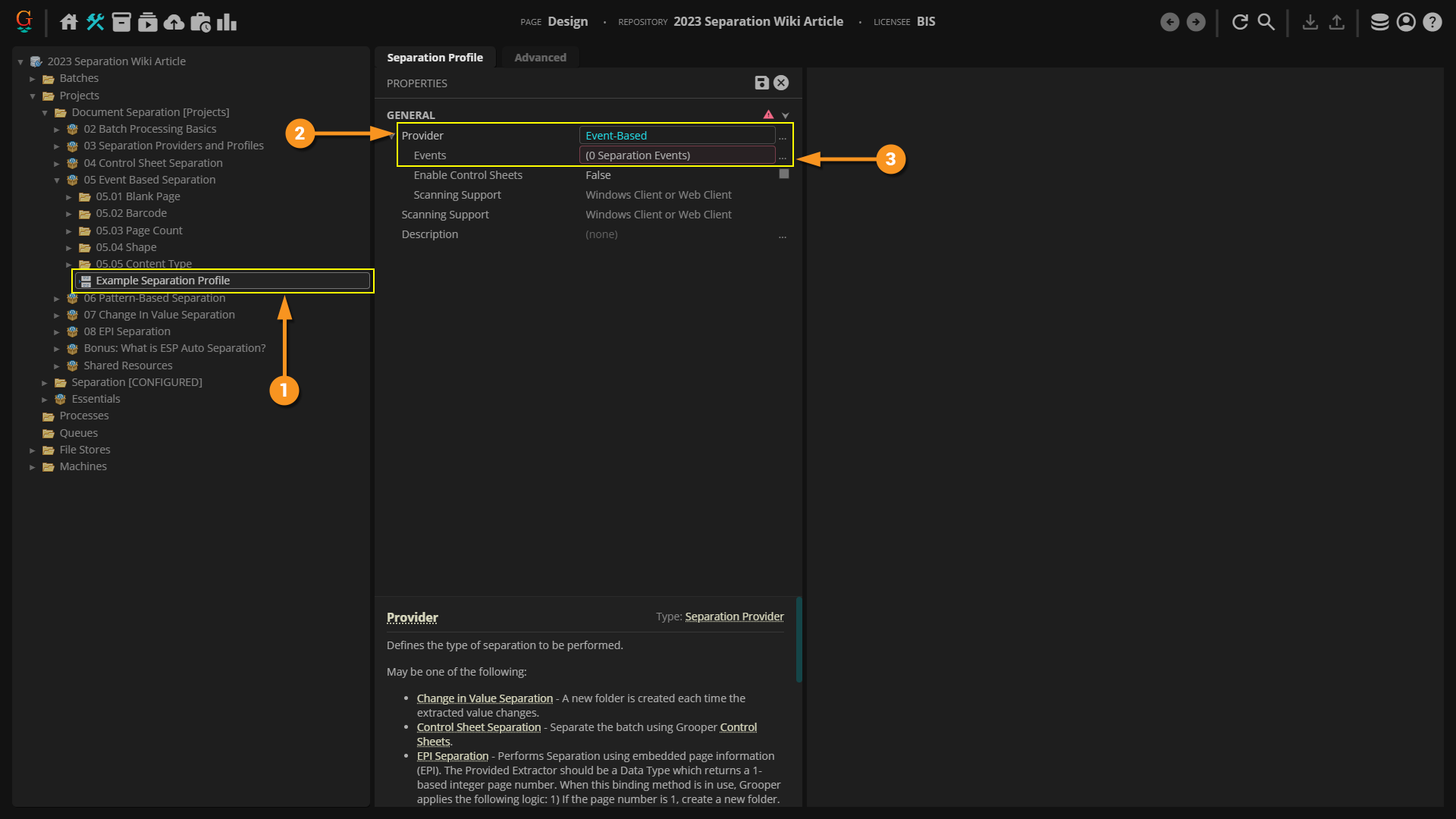Select the Separation Profile tab
The image size is (1456, 819).
coord(435,58)
